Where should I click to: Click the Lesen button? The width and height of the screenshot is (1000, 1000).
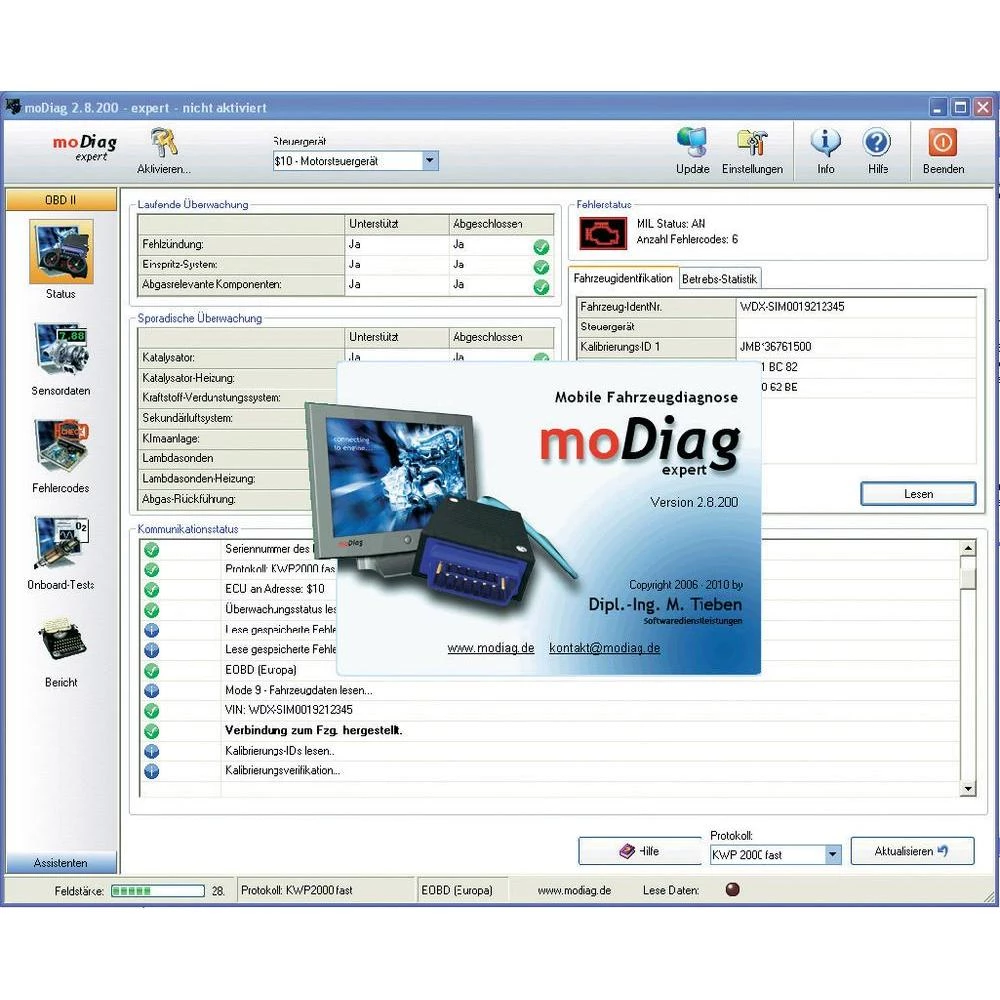click(917, 494)
